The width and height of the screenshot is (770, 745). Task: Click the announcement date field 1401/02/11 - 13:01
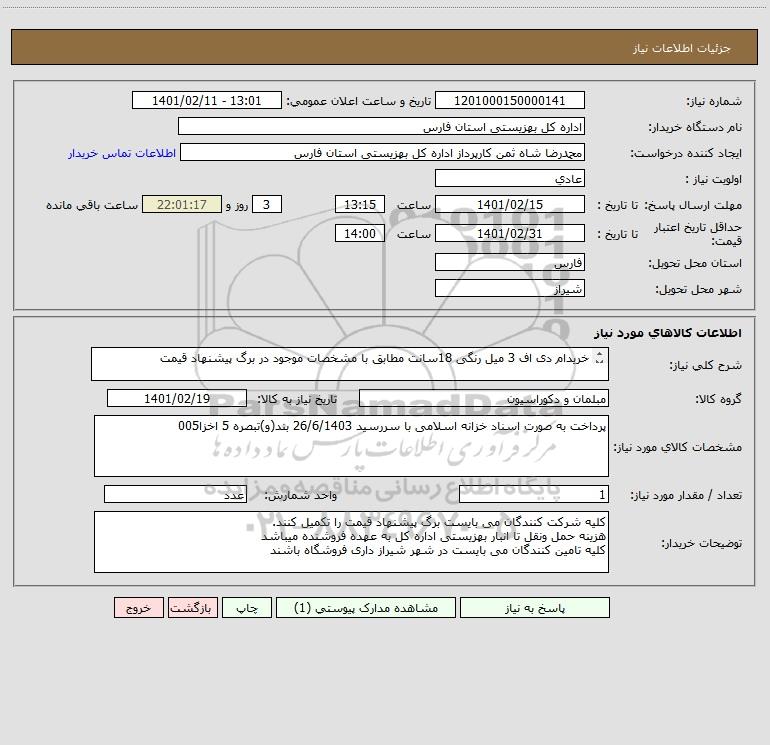coord(207,101)
